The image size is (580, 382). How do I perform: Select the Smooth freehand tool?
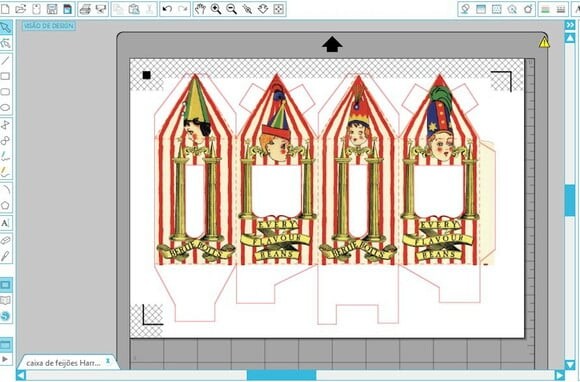(5, 172)
